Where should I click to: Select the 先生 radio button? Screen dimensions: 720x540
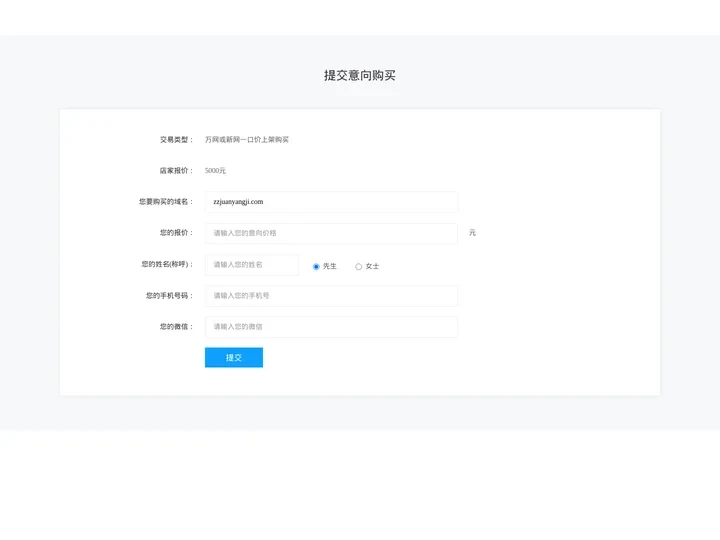(316, 266)
